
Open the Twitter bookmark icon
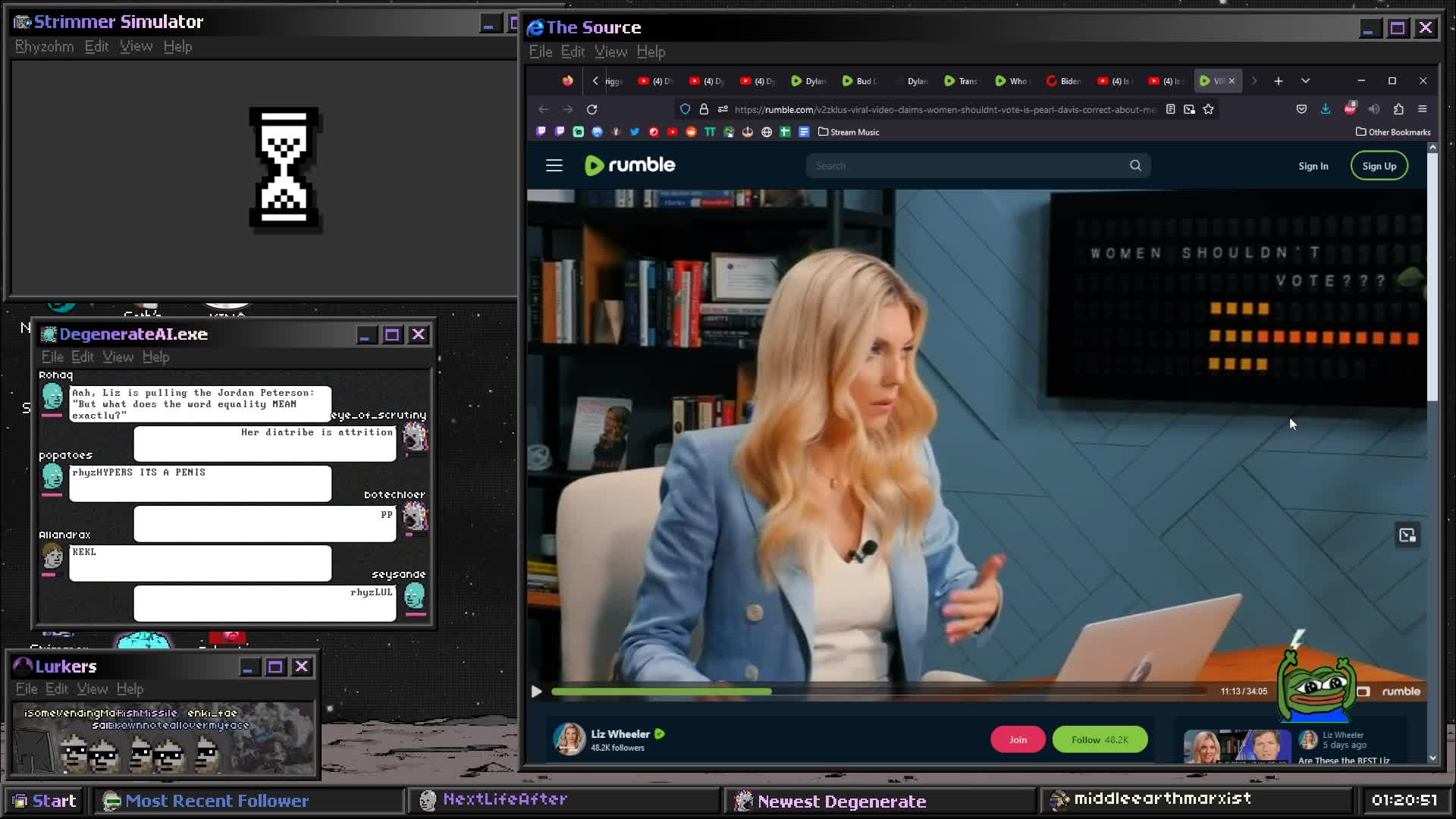click(x=635, y=132)
